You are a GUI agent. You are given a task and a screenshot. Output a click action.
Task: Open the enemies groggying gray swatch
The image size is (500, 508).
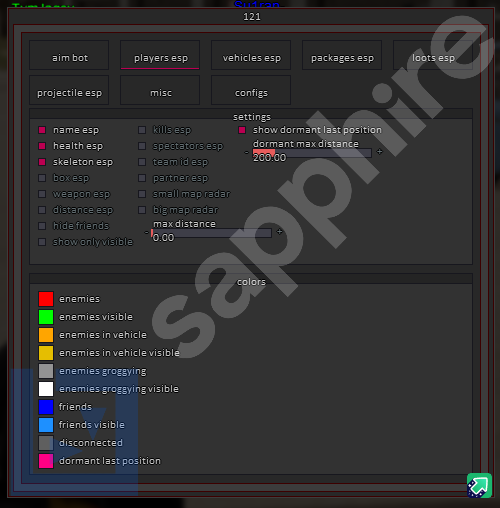click(46, 371)
